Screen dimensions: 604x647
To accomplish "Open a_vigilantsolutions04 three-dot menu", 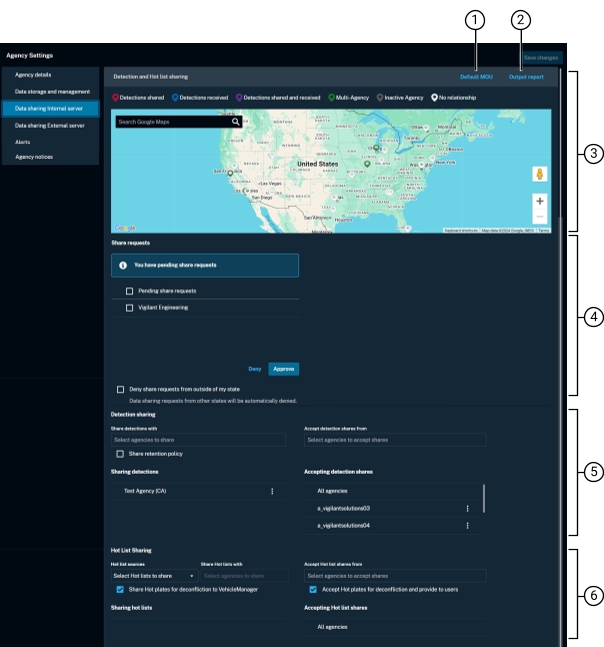I will pyautogui.click(x=467, y=525).
